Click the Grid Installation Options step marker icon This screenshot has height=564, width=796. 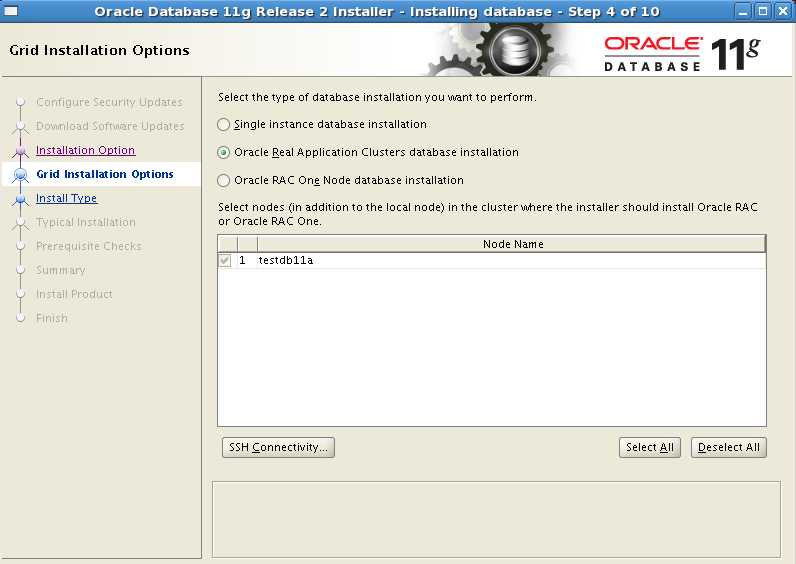pyautogui.click(x=21, y=175)
